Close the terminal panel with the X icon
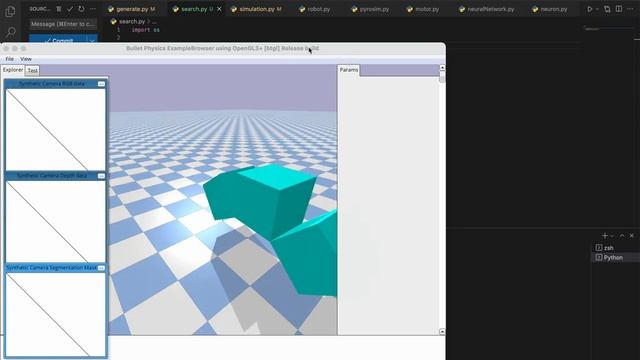The width and height of the screenshot is (640, 360). point(631,236)
